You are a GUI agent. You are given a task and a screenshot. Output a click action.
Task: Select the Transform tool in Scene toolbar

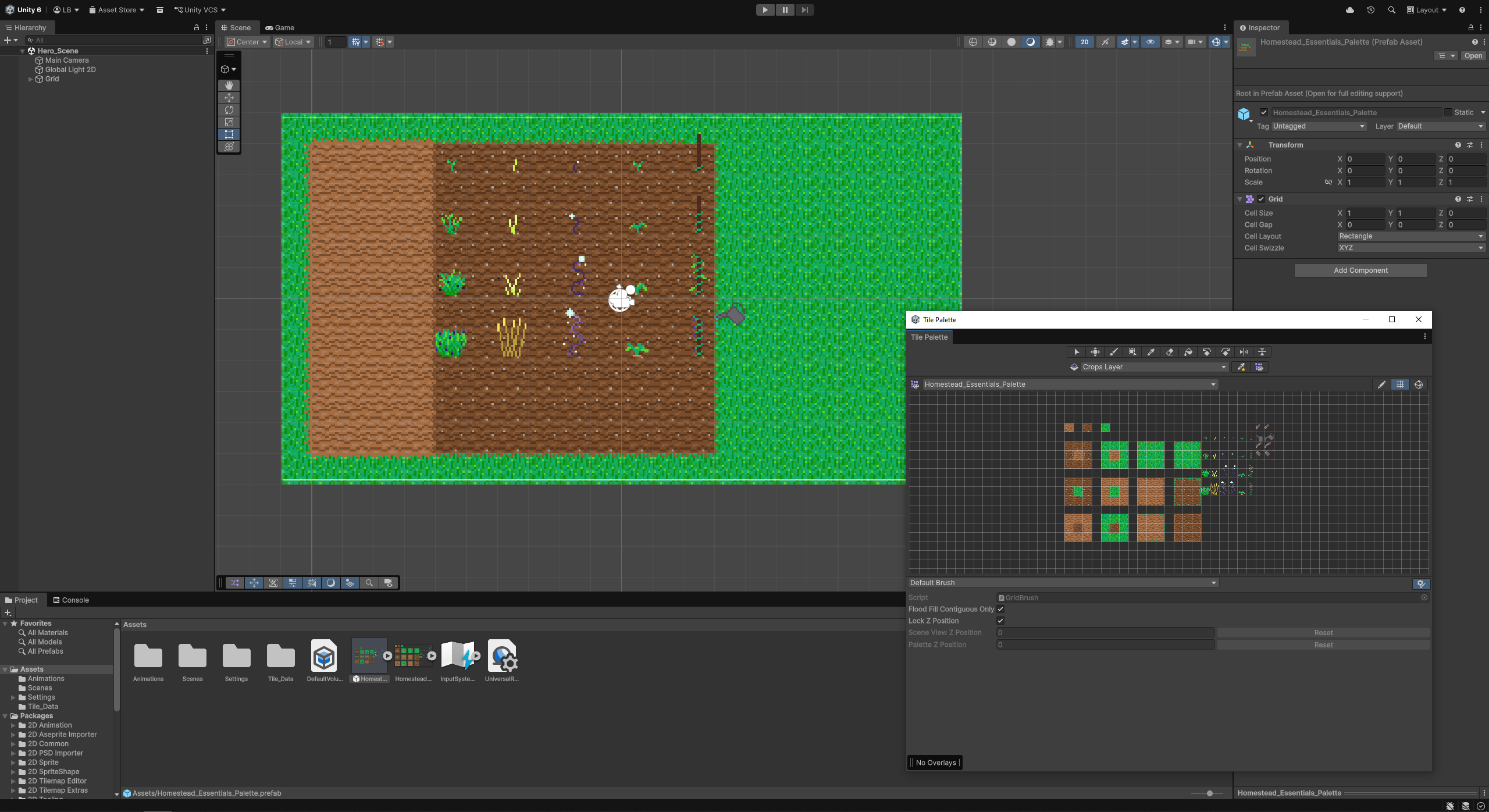click(x=229, y=147)
